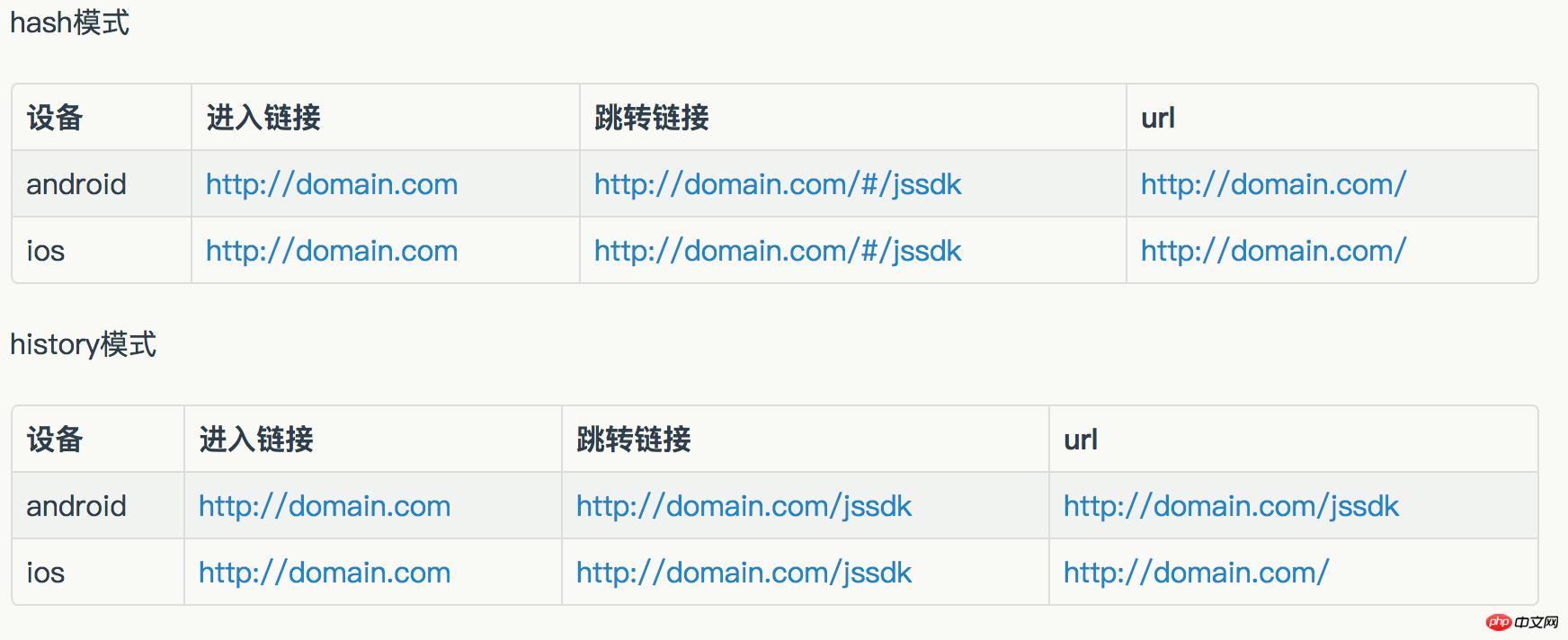Open android 进入链接 in hash table
The height and width of the screenshot is (640, 1568).
[332, 184]
